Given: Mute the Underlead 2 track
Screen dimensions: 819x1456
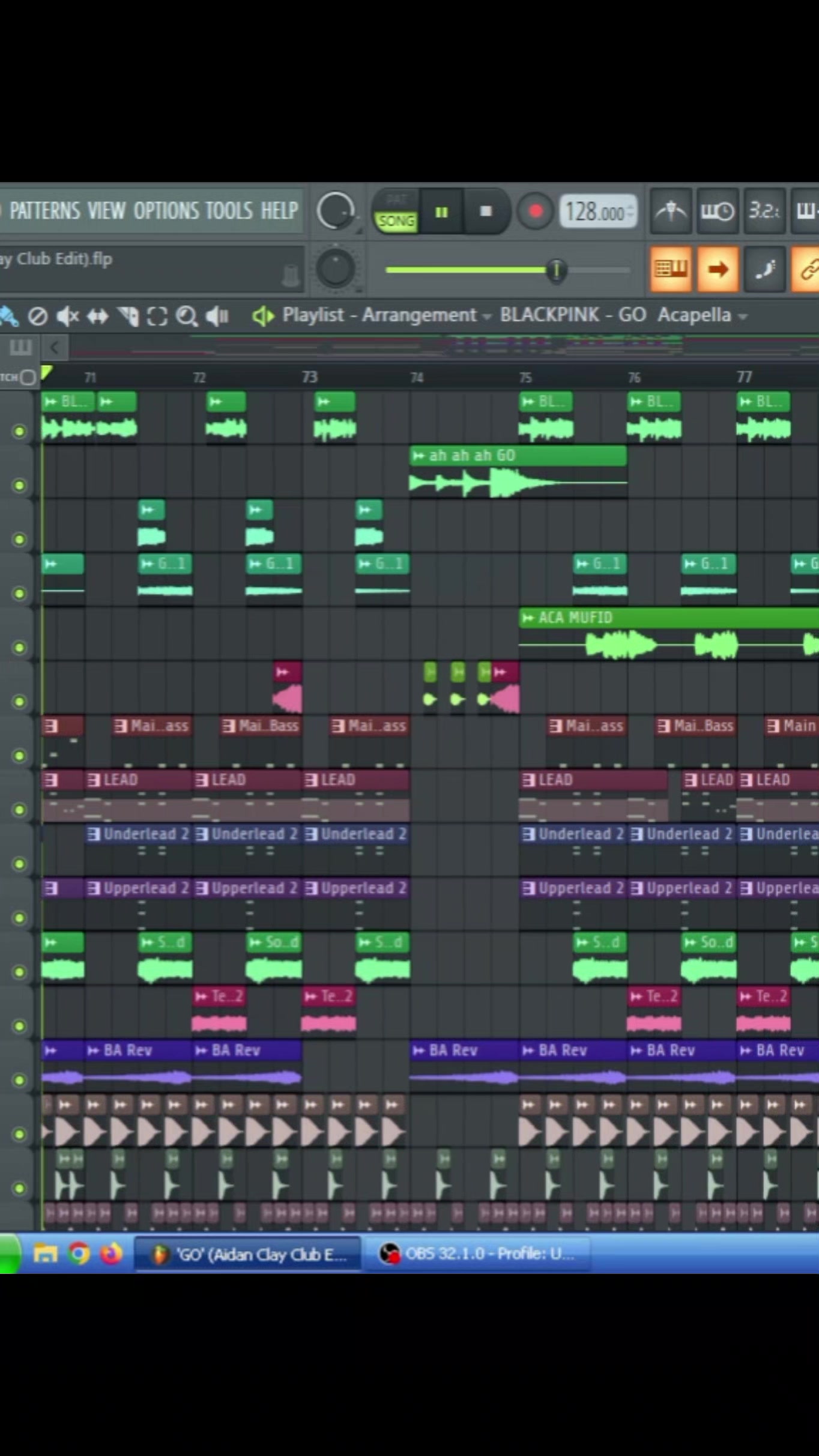Looking at the screenshot, I should coord(20,863).
